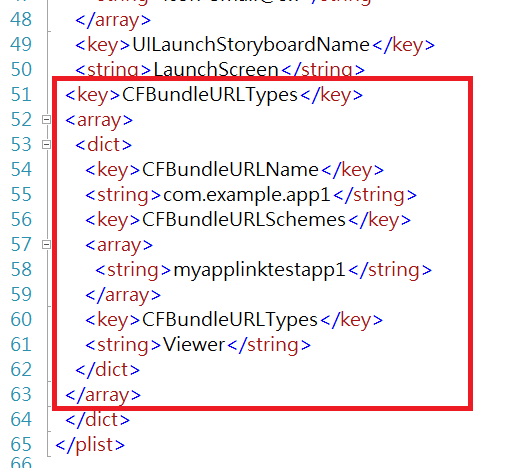Click the myapplinktestapp1 string value
506x468 pixels.
[x=259, y=270]
